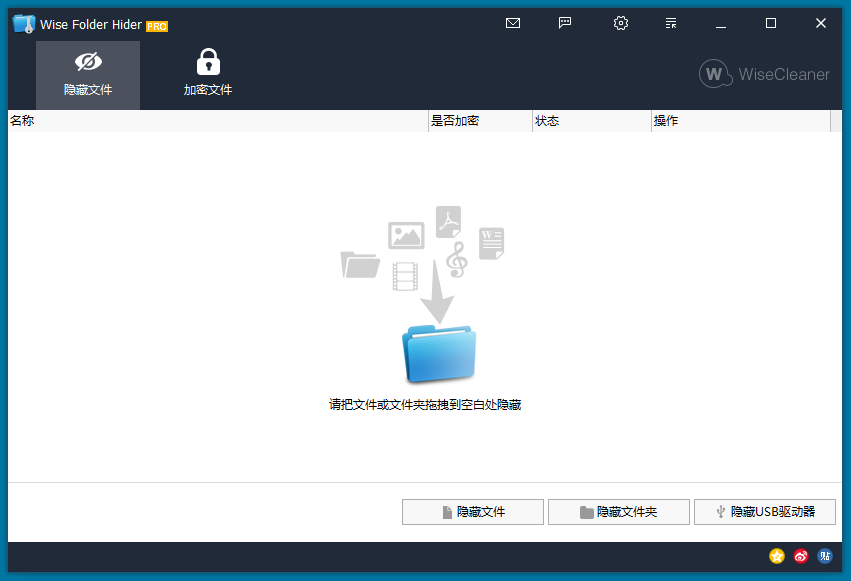Click the blue Tieba share icon
Viewport: 851px width, 581px height.
[x=825, y=556]
